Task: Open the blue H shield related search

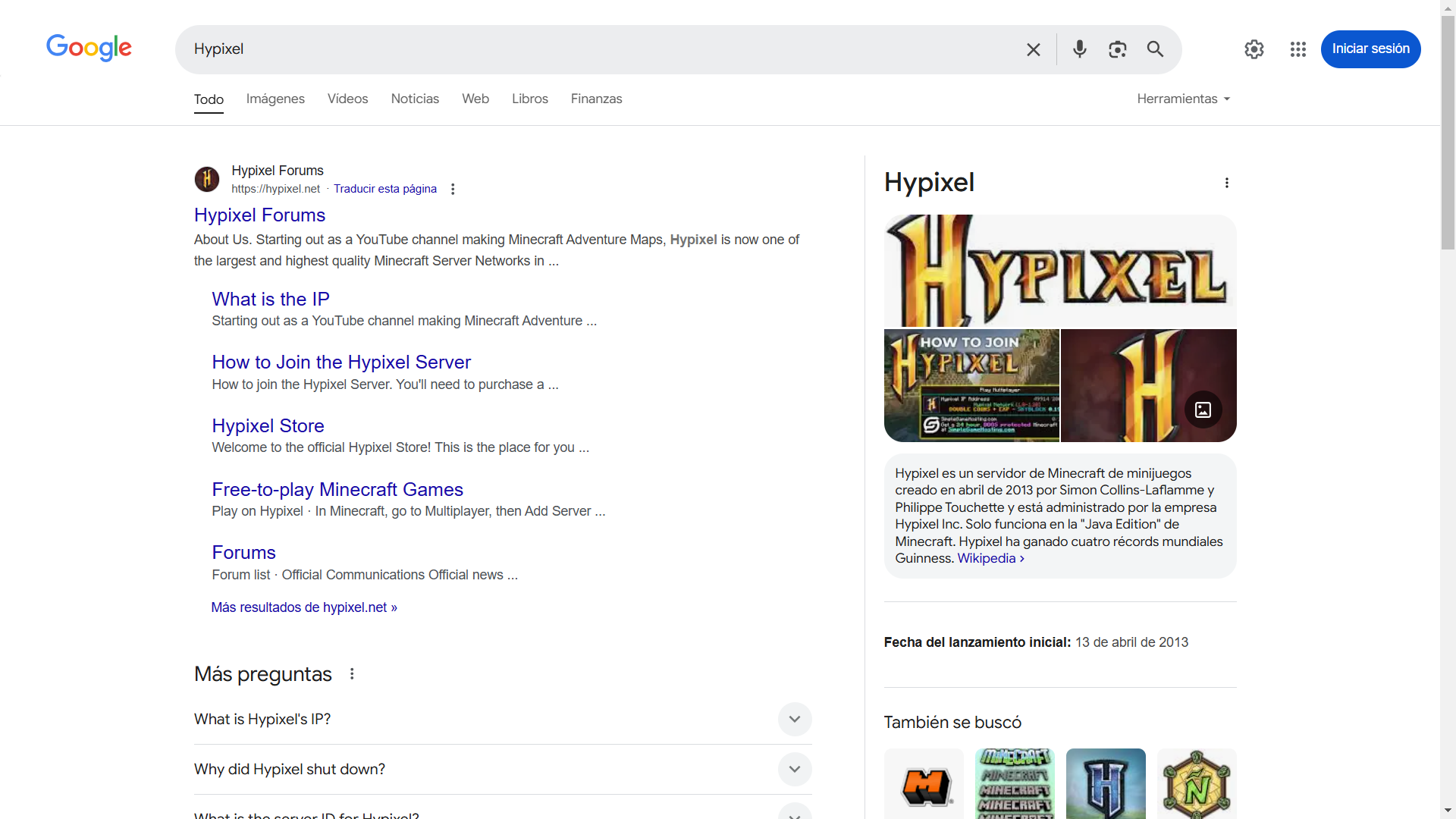Action: (1106, 783)
